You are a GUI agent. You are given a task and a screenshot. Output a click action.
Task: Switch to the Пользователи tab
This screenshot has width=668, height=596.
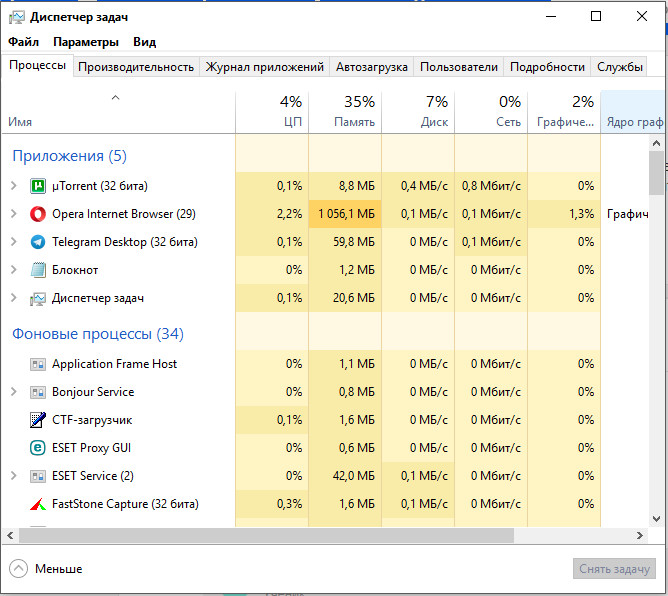click(459, 67)
